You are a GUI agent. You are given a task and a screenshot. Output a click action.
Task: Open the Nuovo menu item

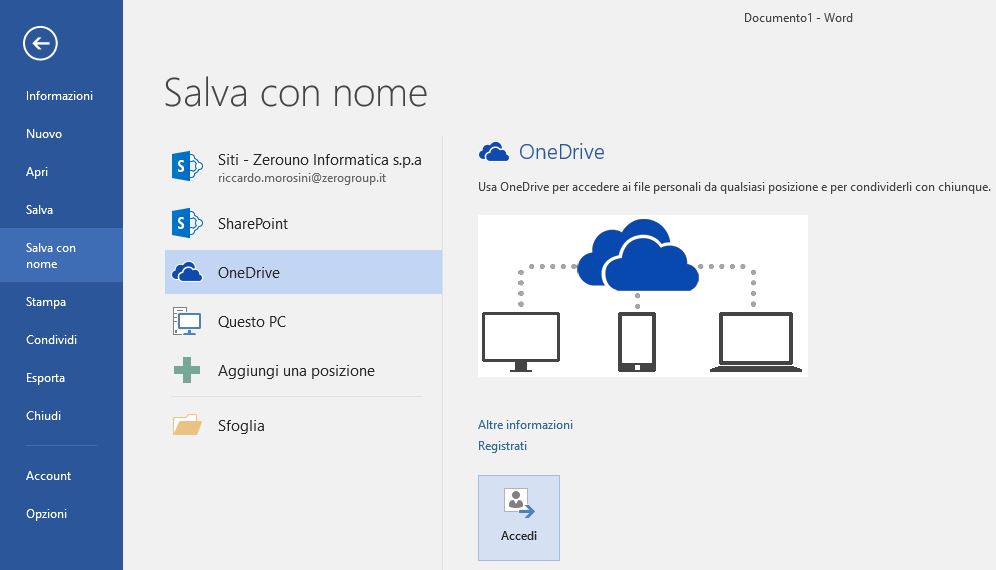[x=44, y=133]
